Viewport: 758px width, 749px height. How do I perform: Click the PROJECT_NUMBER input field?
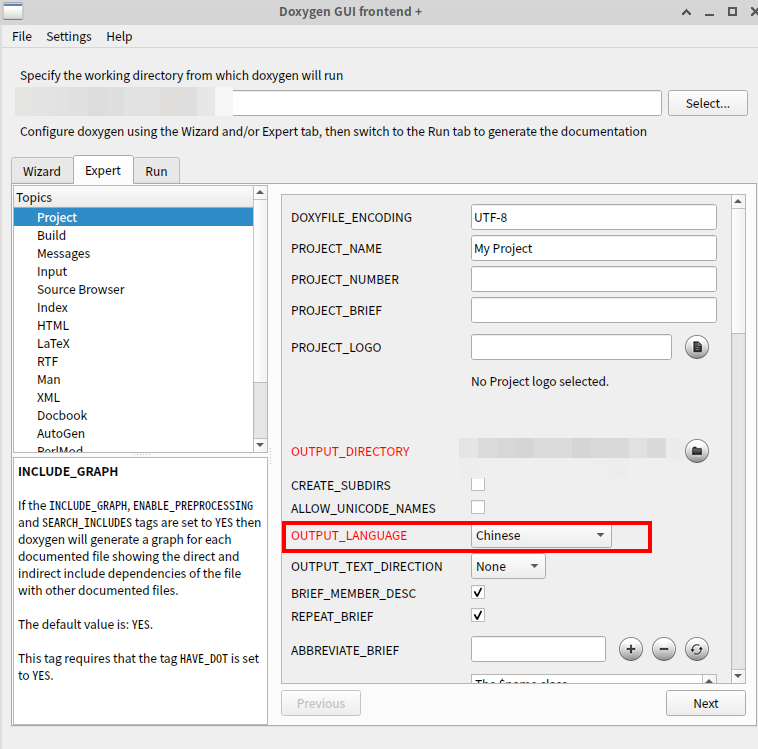pyautogui.click(x=594, y=279)
